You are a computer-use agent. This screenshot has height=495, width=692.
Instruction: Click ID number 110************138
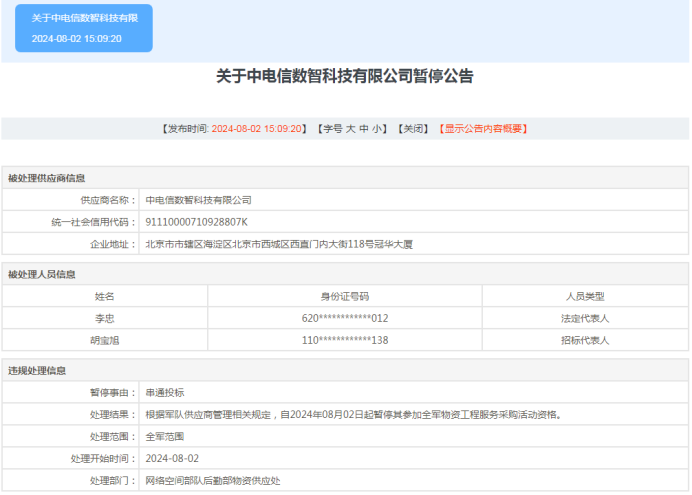point(345,340)
